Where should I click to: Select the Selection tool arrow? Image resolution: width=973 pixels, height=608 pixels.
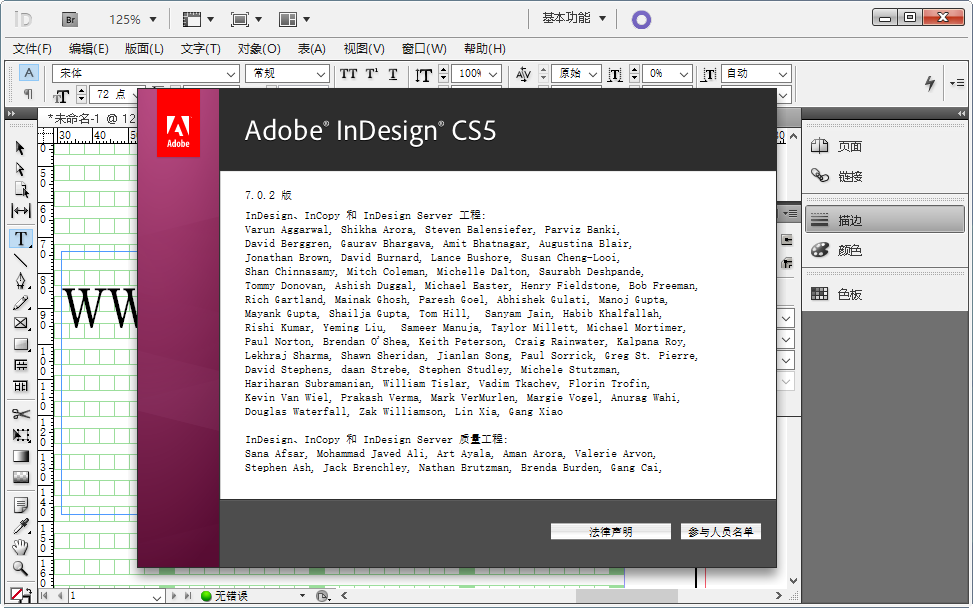[x=20, y=148]
